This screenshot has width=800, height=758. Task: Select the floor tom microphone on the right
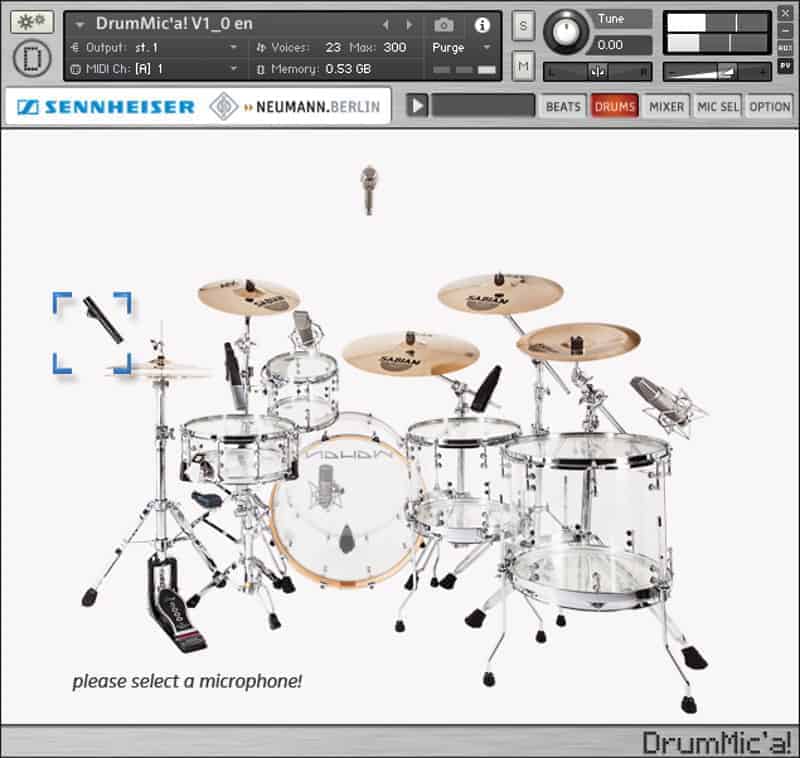tap(662, 398)
